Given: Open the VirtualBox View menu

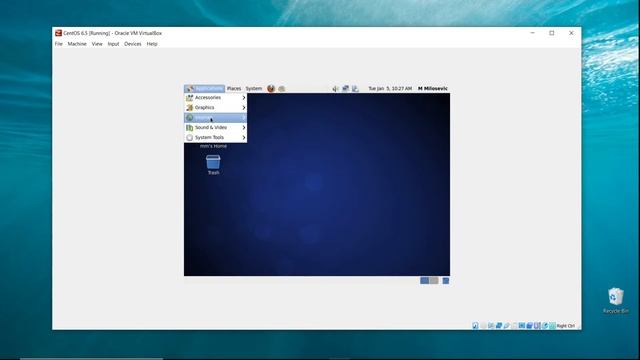Looking at the screenshot, I should tap(97, 44).
